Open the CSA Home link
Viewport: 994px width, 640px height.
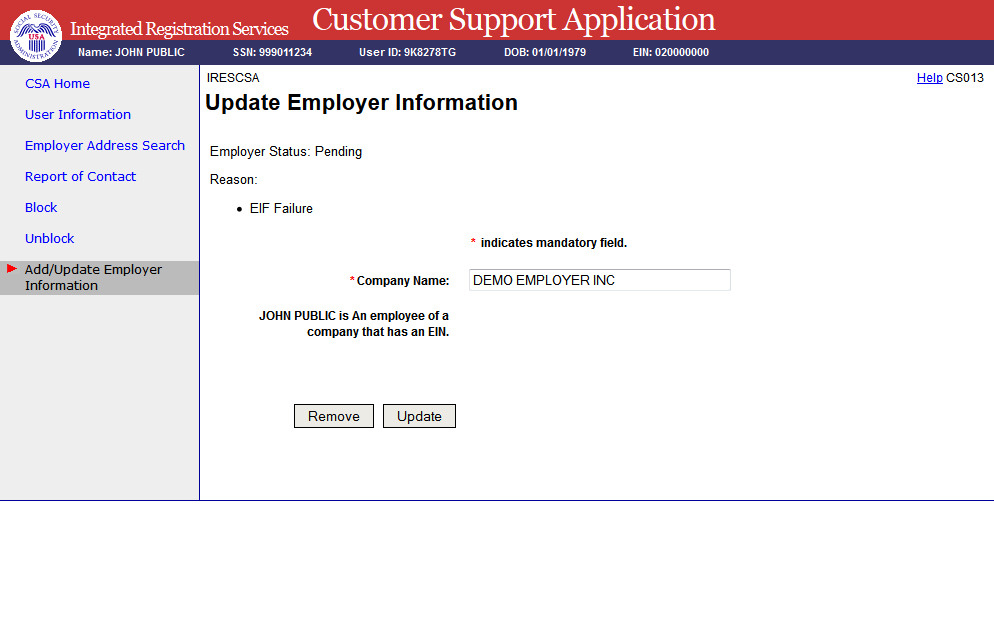57,84
